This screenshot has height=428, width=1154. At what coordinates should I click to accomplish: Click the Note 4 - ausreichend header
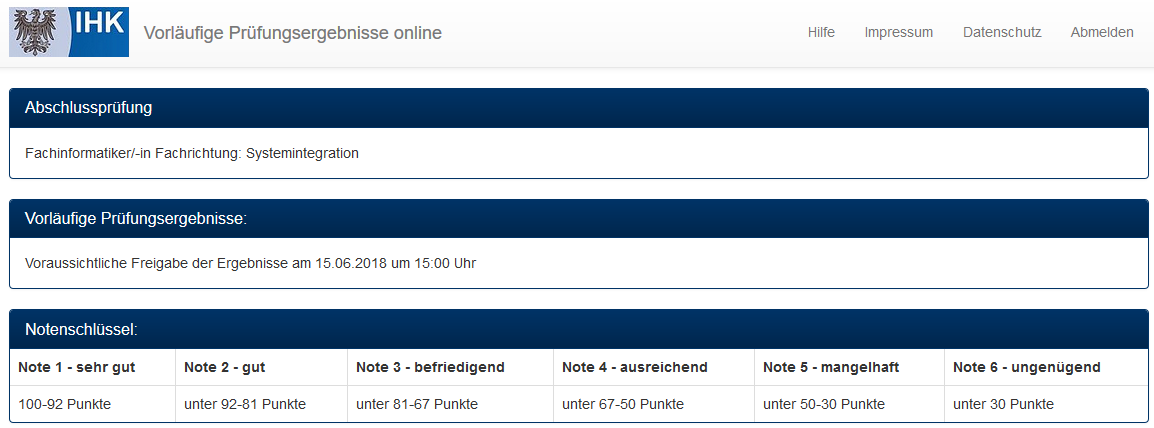click(x=634, y=367)
